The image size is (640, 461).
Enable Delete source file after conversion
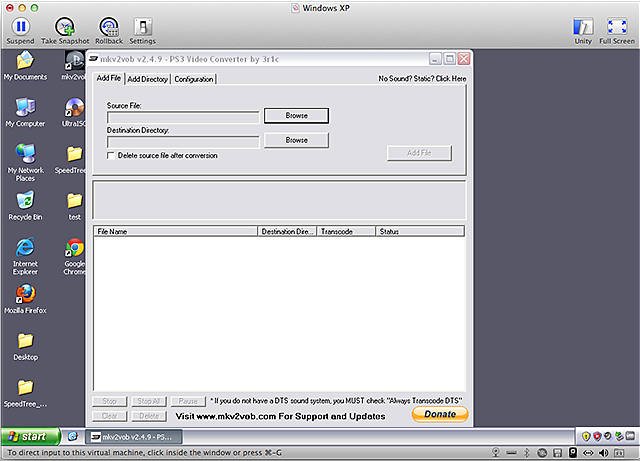111,156
